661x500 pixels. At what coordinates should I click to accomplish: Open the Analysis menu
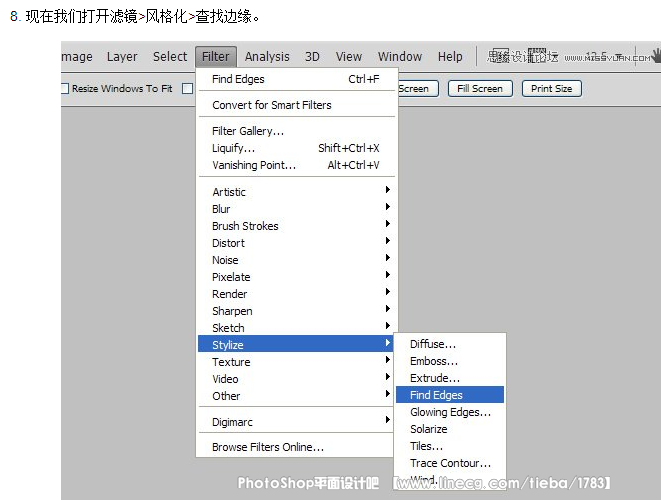coord(267,57)
